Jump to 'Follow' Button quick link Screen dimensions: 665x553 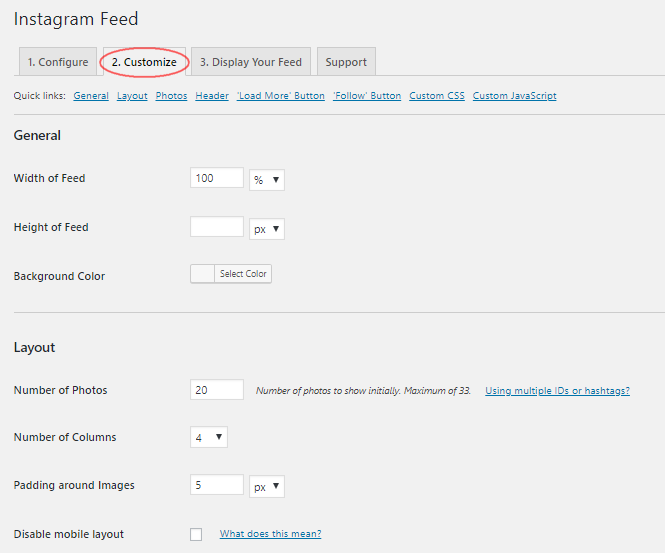pyautogui.click(x=367, y=96)
